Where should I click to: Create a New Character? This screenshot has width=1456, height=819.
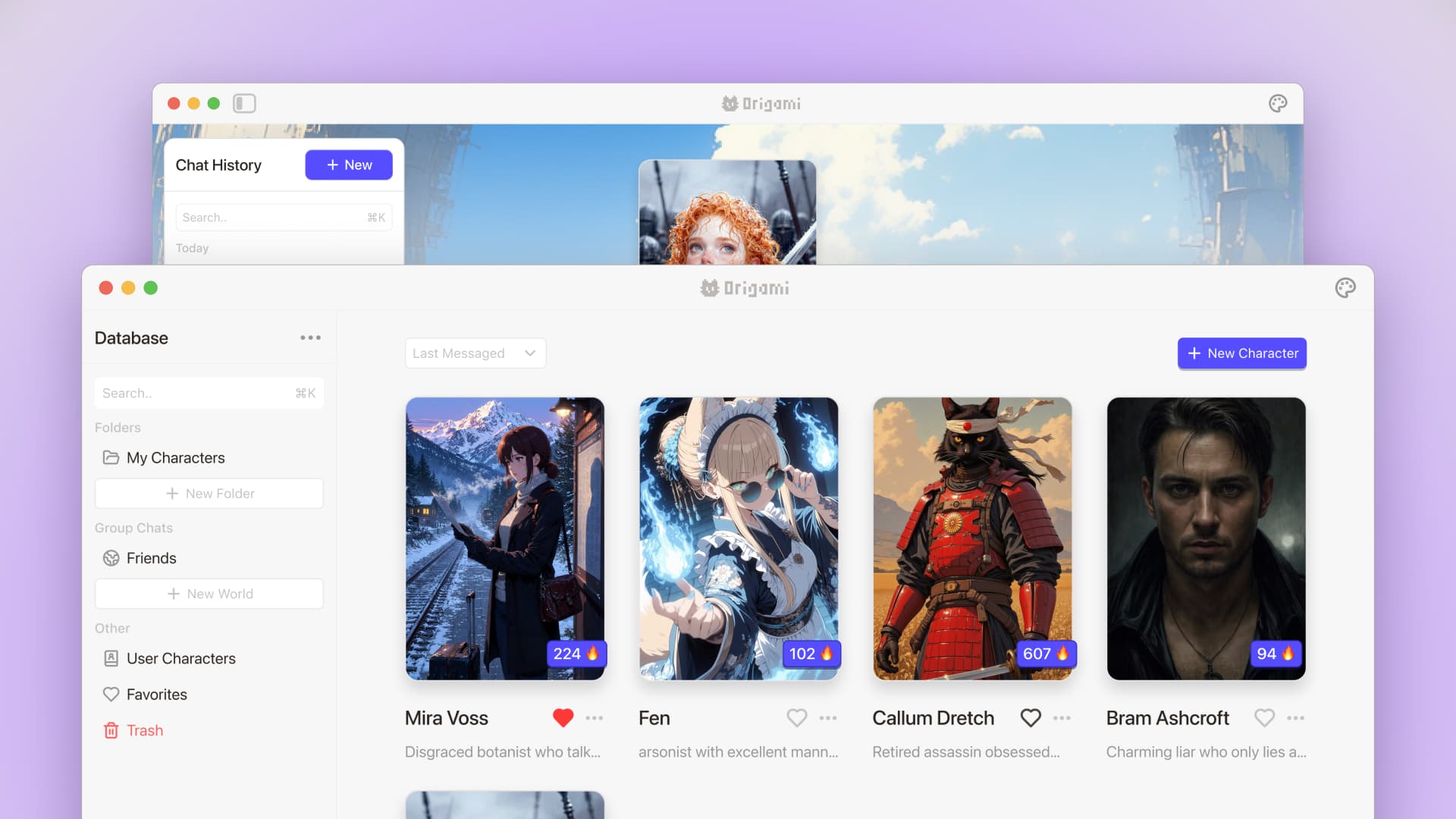[1242, 353]
